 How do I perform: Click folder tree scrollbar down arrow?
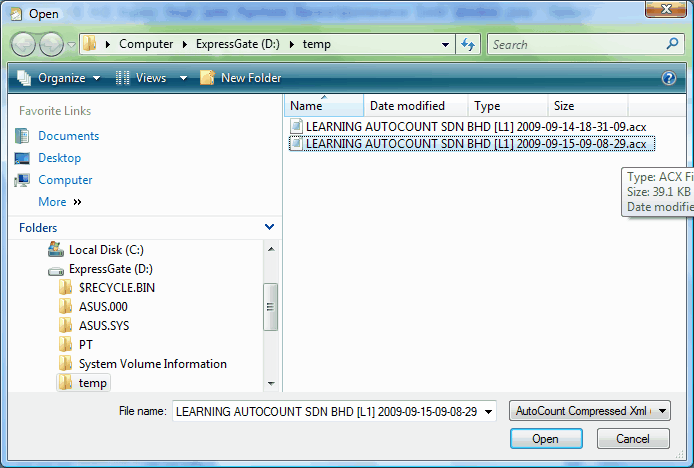[x=271, y=383]
